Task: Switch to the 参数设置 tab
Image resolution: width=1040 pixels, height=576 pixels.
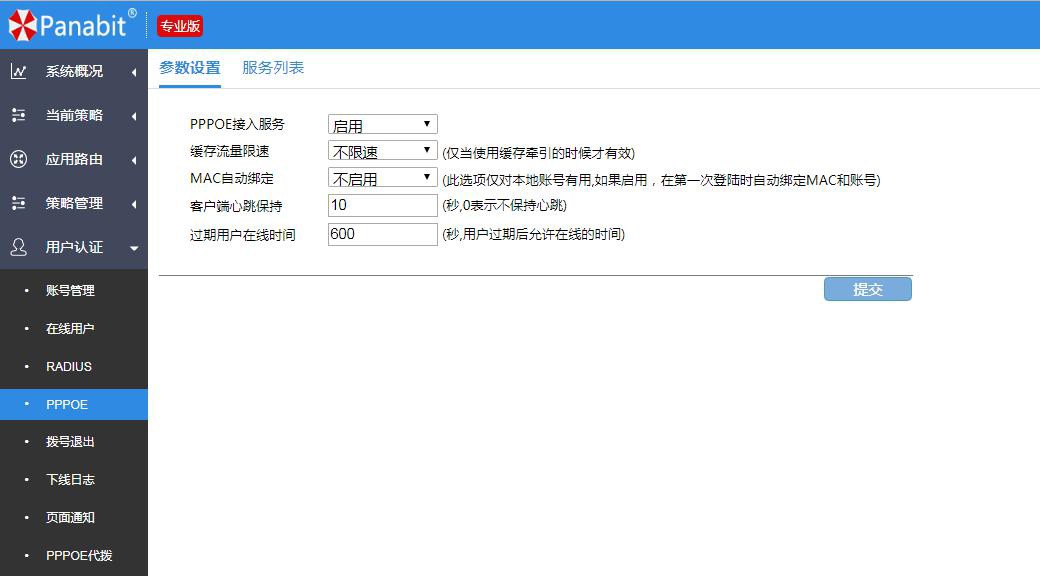Action: 190,68
